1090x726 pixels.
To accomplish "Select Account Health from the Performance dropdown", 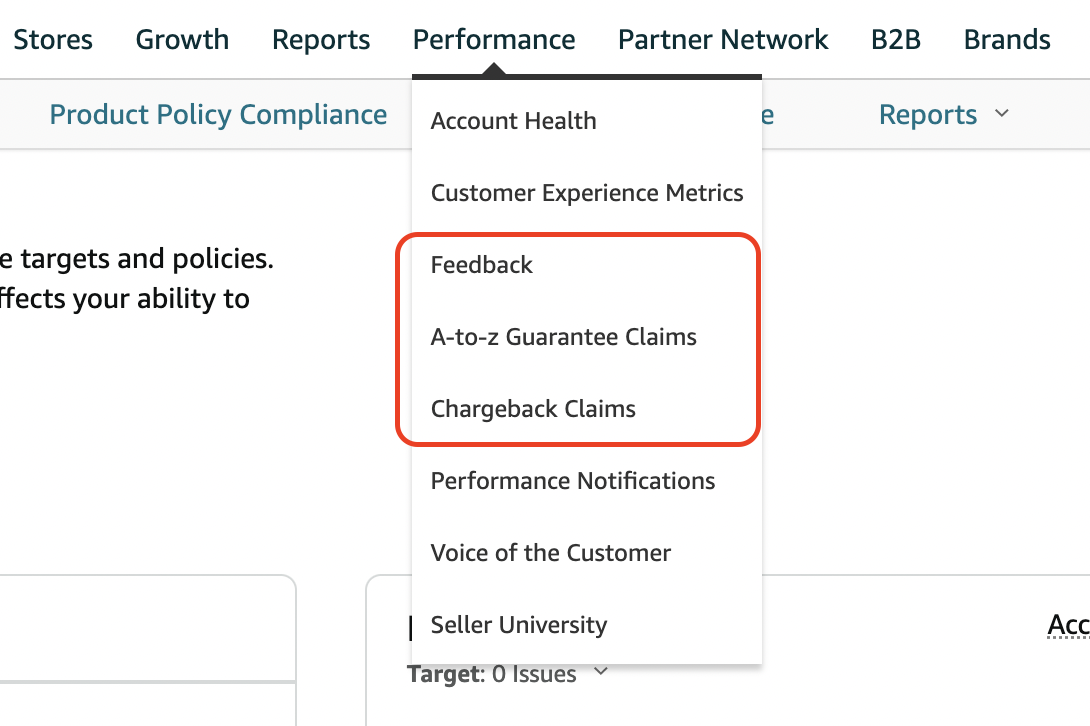I will coord(513,121).
